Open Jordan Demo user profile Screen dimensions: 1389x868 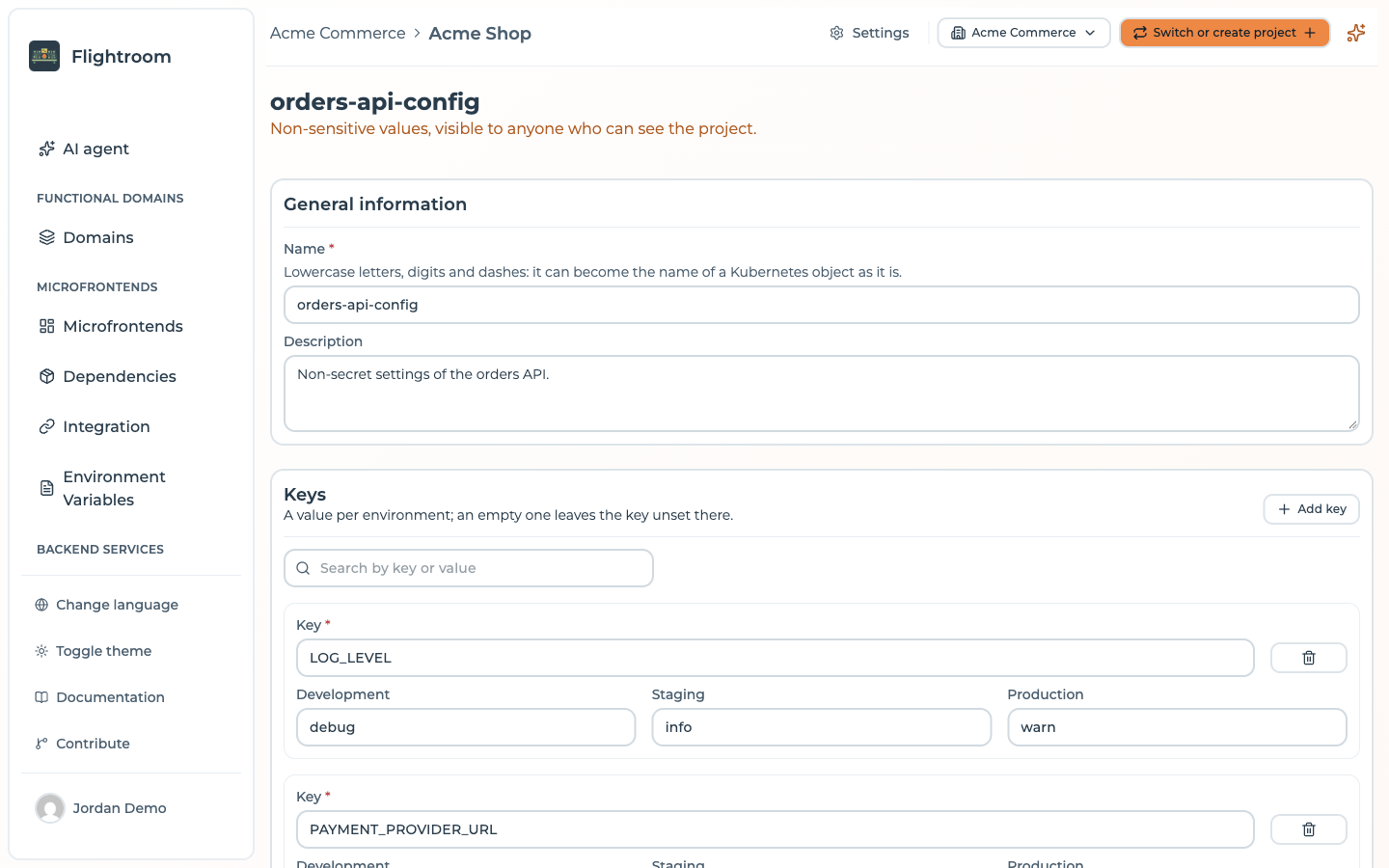coord(101,808)
